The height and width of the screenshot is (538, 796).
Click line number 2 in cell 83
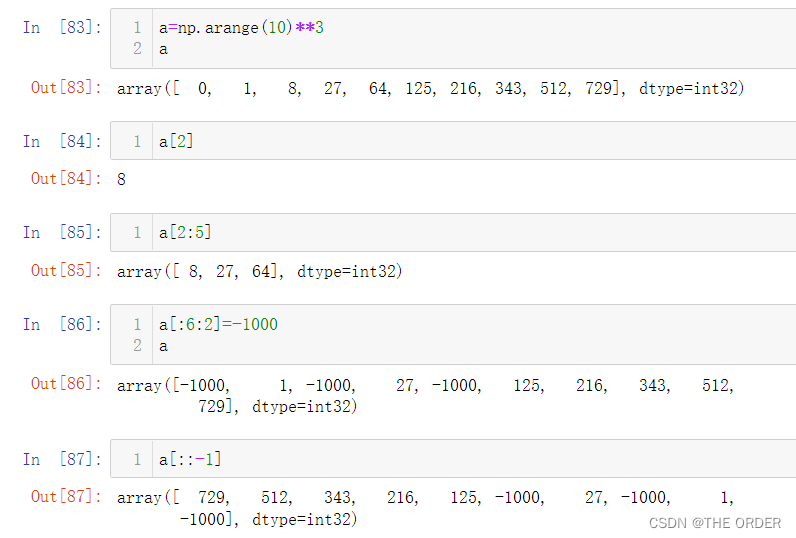tap(137, 49)
